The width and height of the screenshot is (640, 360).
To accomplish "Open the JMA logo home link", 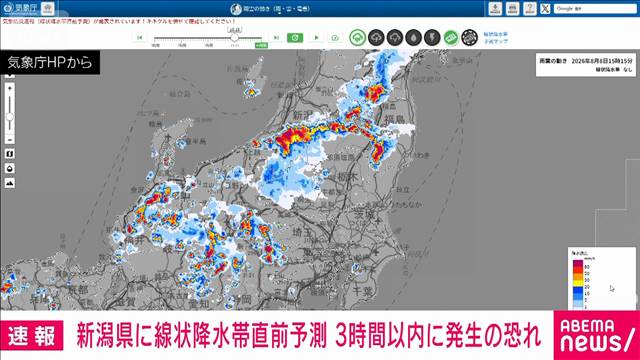I will tap(20, 8).
